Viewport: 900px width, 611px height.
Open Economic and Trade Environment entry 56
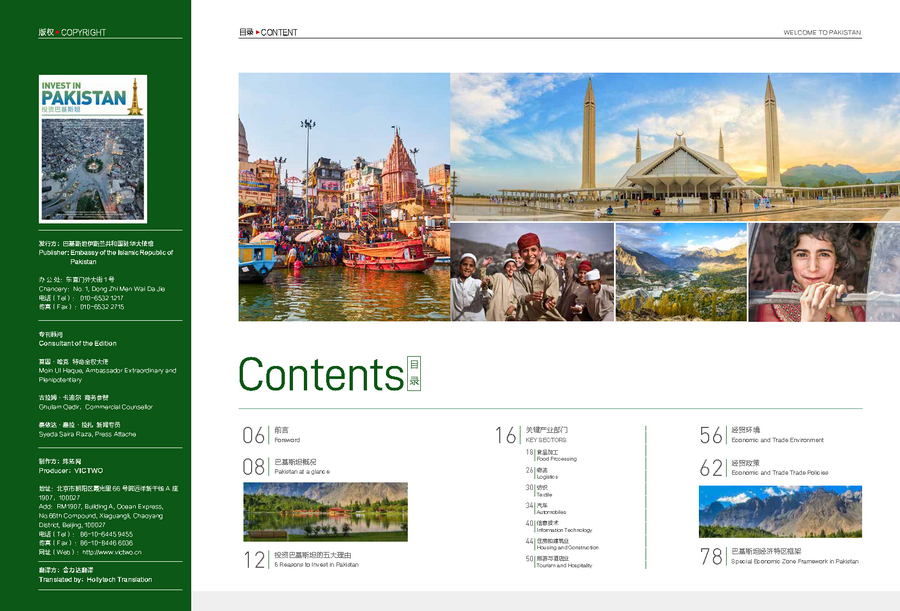762,435
